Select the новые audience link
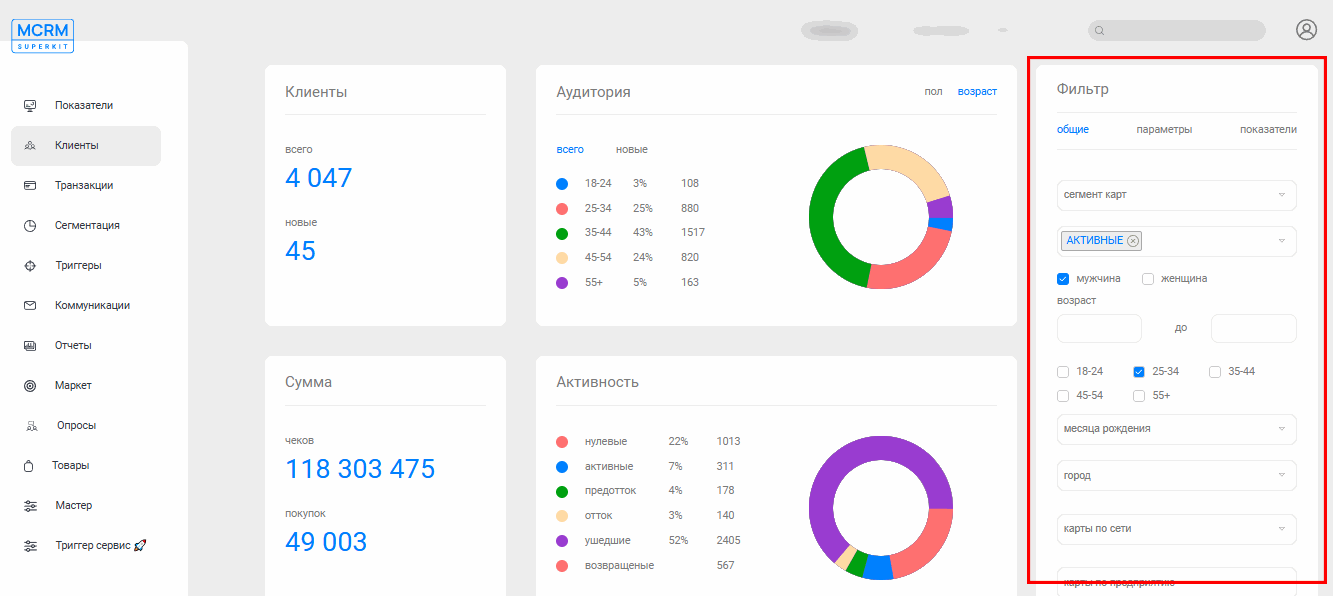This screenshot has height=596, width=1333. 632,150
